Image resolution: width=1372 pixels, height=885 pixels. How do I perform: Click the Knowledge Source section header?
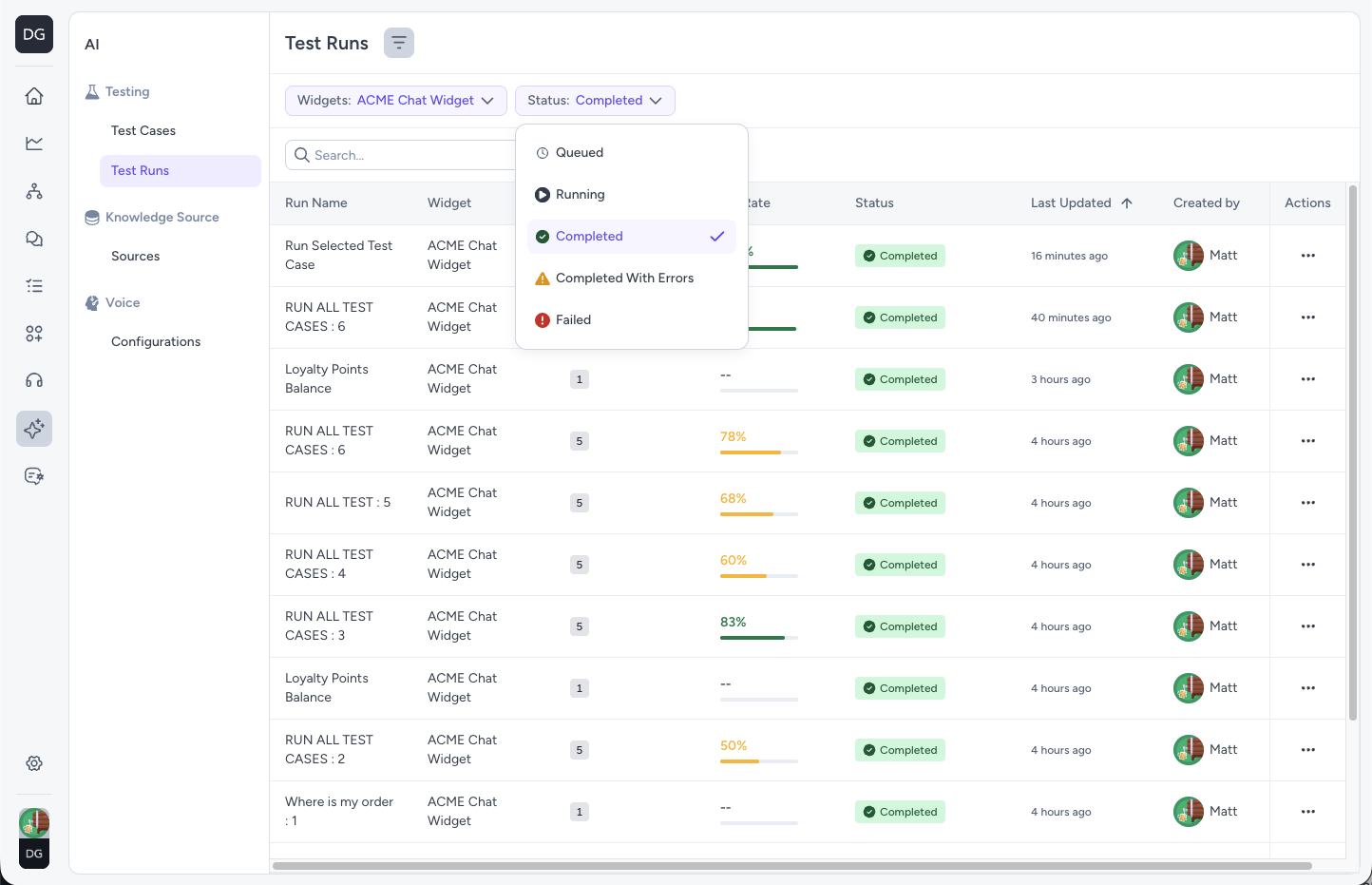pyautogui.click(x=152, y=218)
